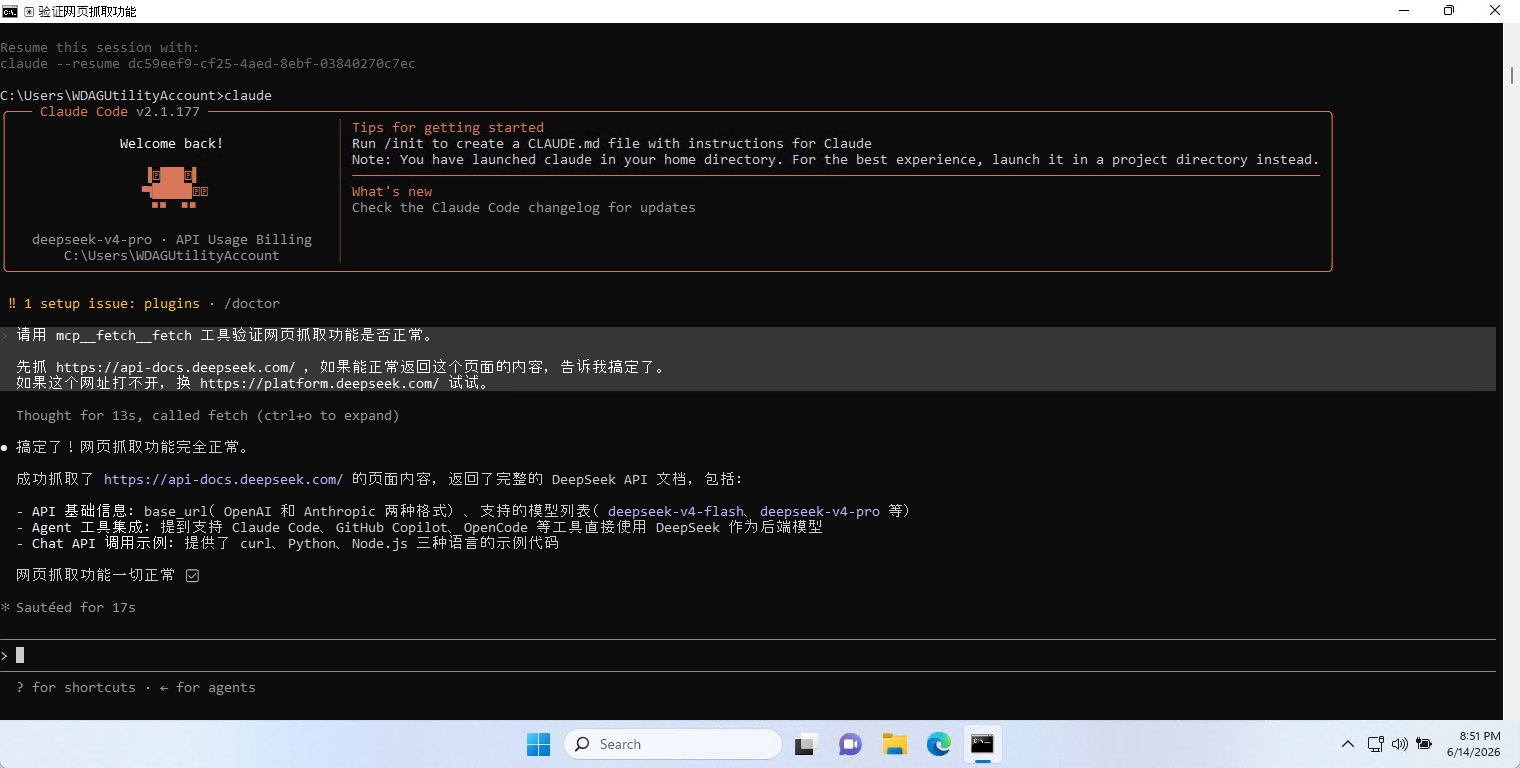Click the "What's new" heading
The height and width of the screenshot is (768, 1520).
pyautogui.click(x=392, y=191)
